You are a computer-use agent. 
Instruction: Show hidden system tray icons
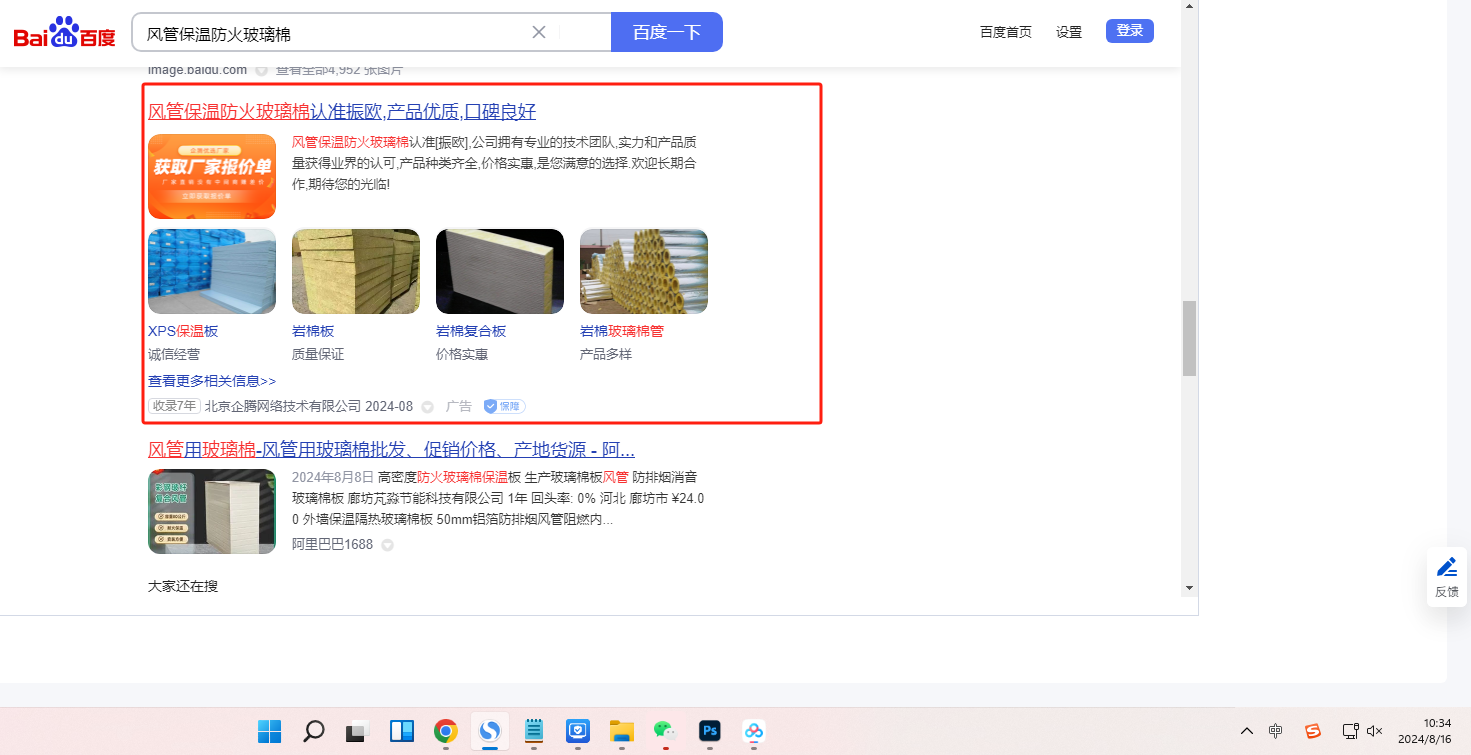click(x=1247, y=731)
